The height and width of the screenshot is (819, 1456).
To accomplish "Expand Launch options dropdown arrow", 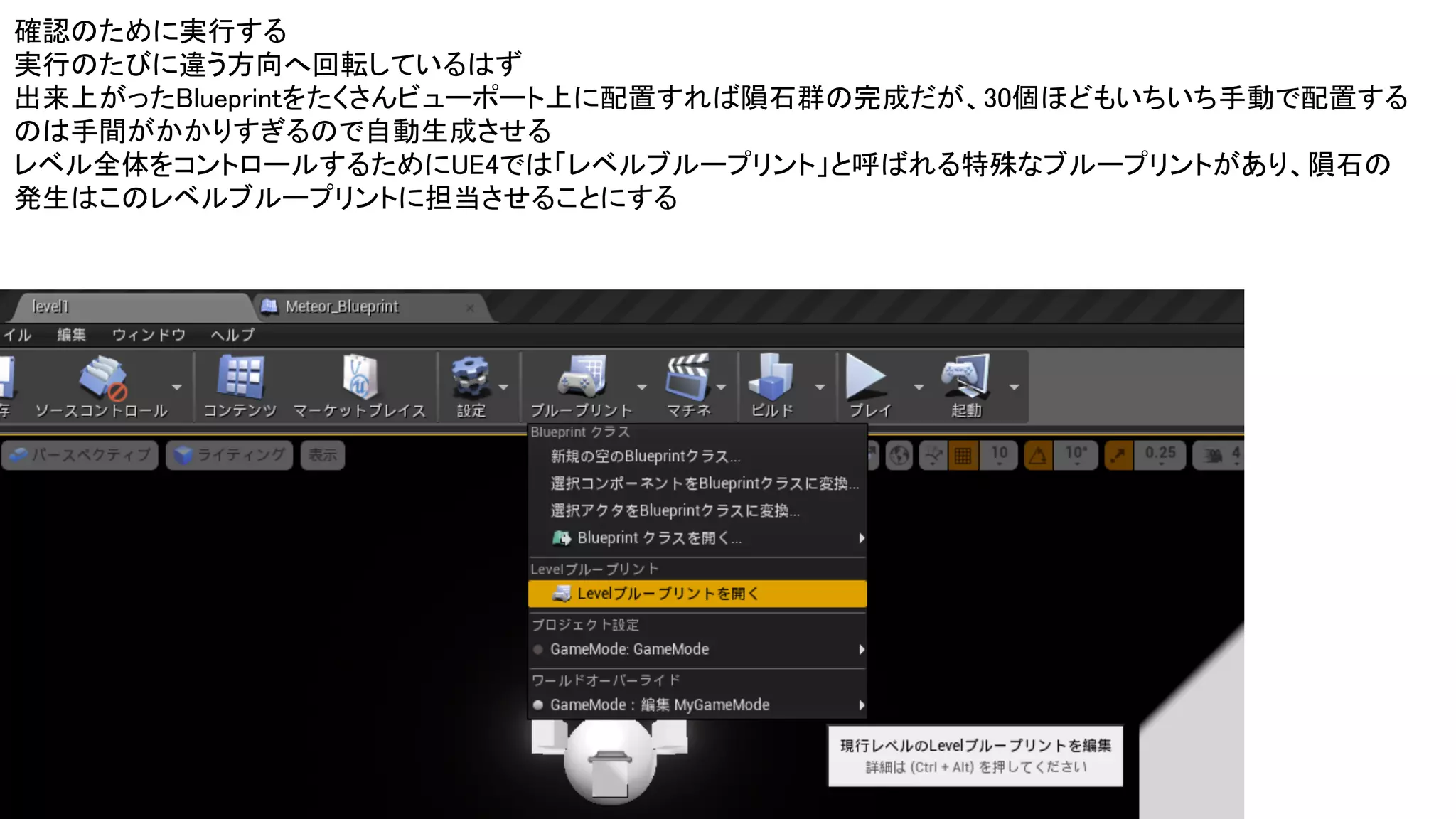I will 1015,387.
